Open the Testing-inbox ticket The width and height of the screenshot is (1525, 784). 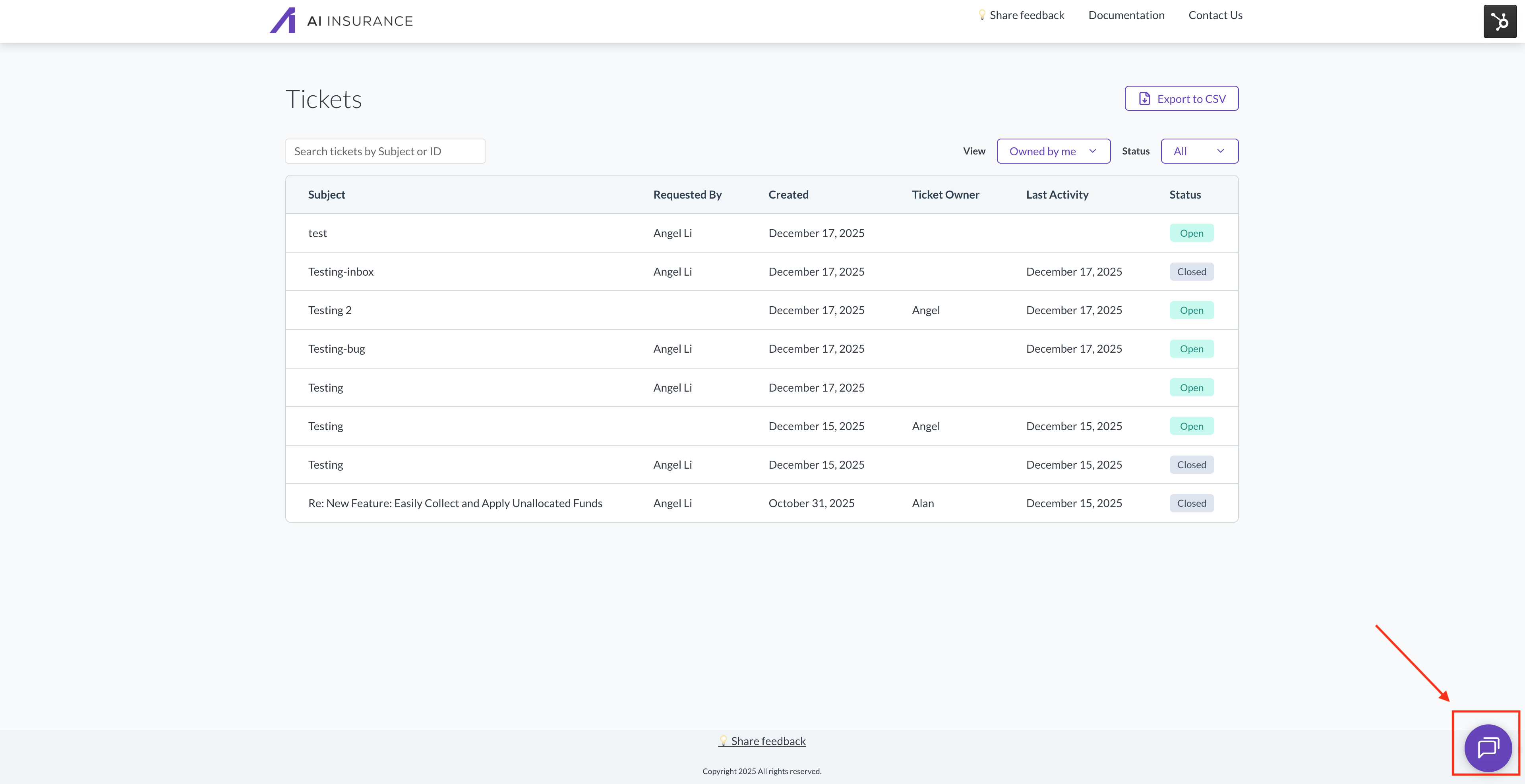[x=341, y=272]
